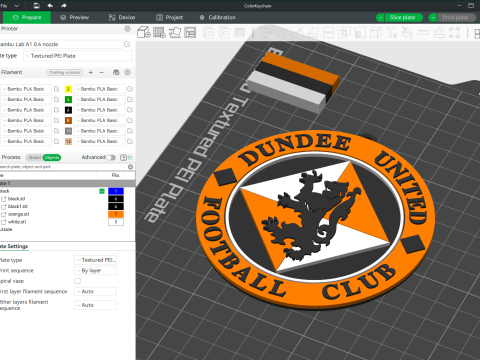This screenshot has height=360, width=480.
Task: Click the compare presets icon
Action: tap(130, 157)
